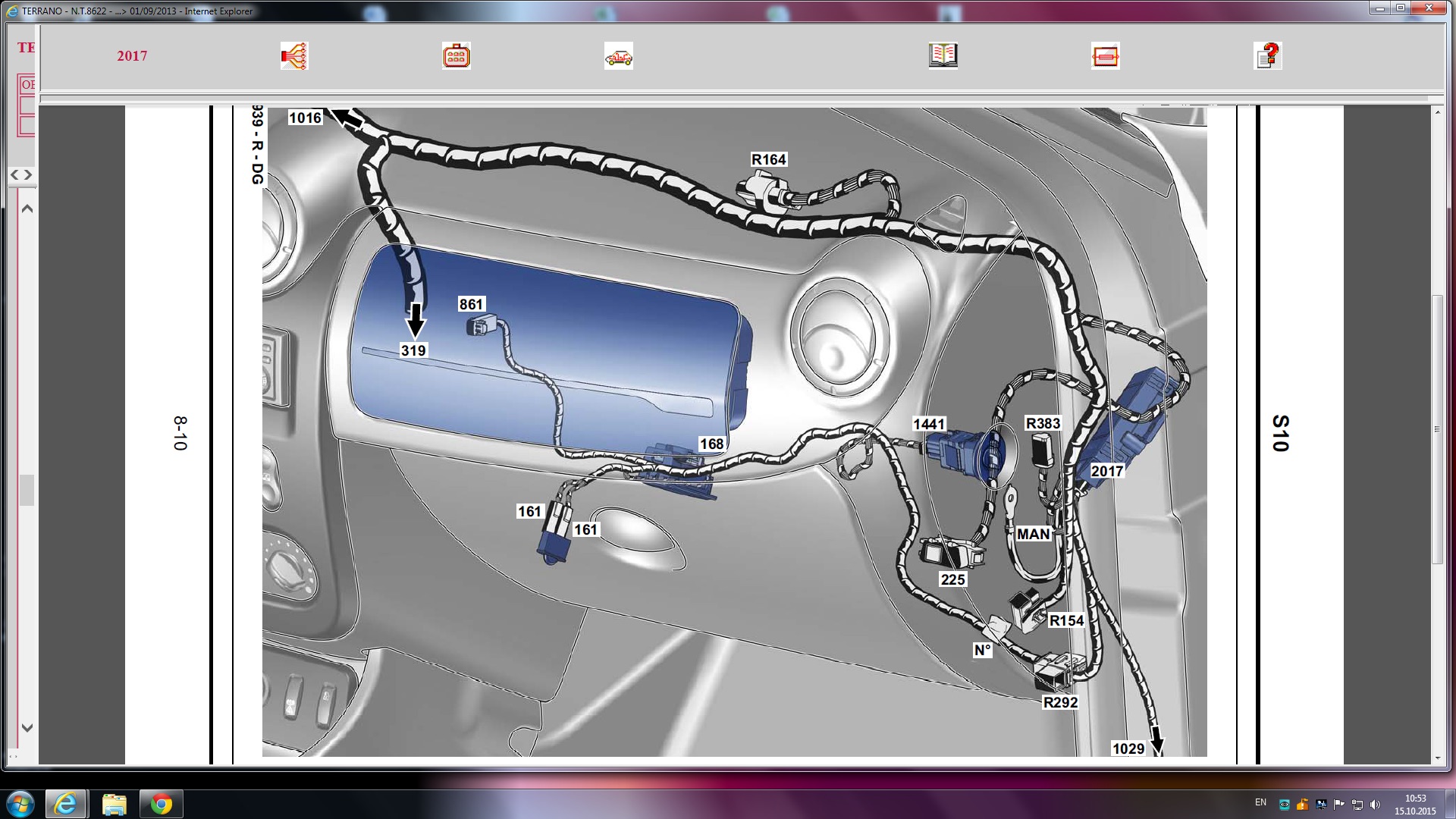Click the next page right chevron

(x=28, y=175)
